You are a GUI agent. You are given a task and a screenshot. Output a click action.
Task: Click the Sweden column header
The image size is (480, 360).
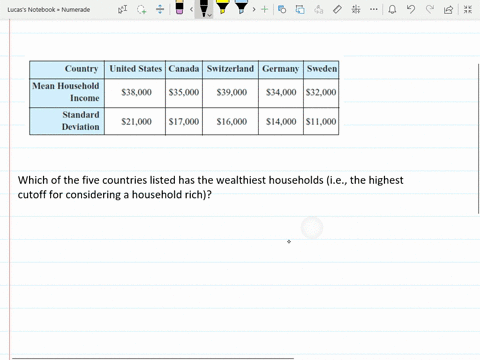(321, 69)
